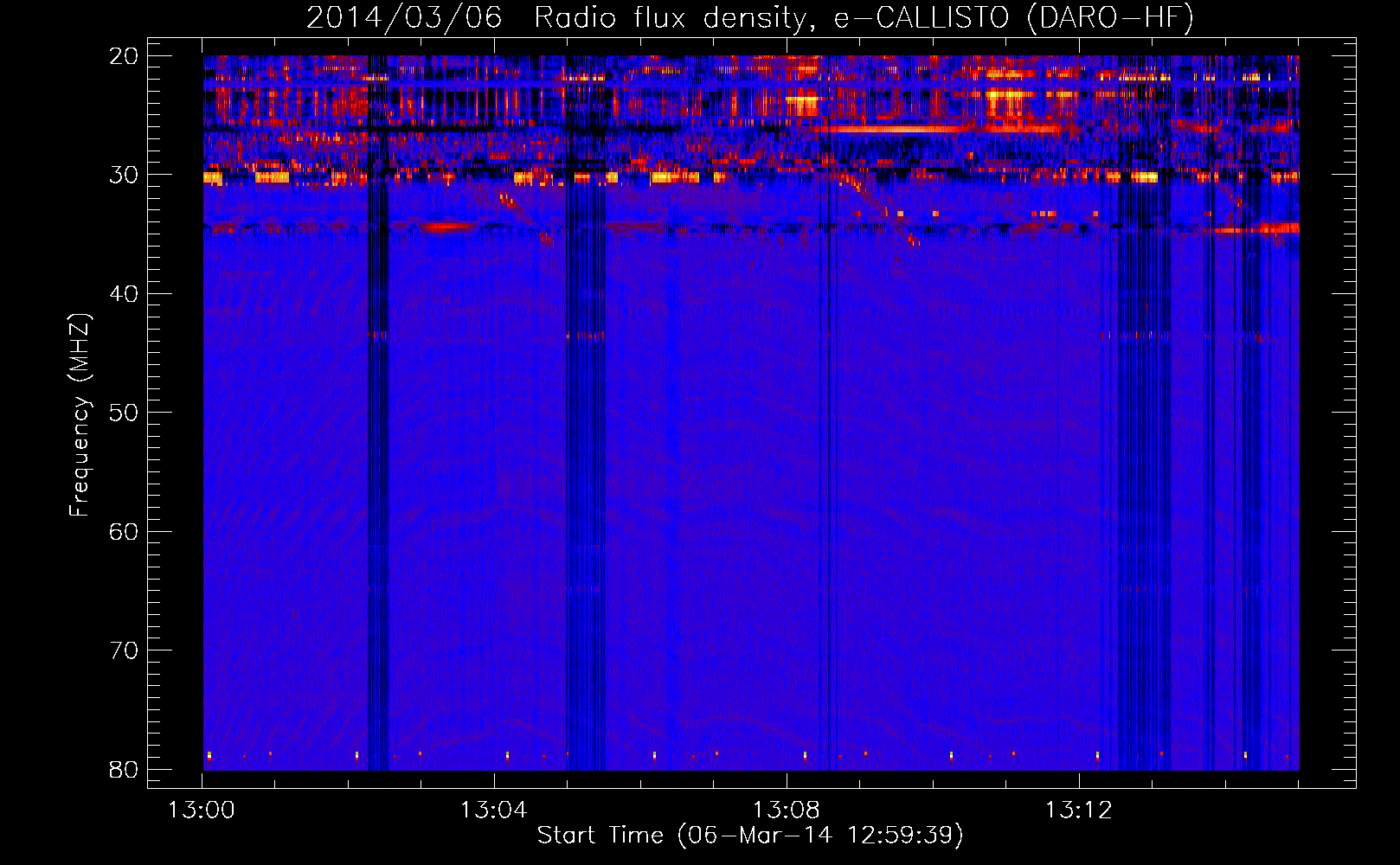Click the 80 frequency tick label
This screenshot has height=865, width=1400.
(x=125, y=770)
